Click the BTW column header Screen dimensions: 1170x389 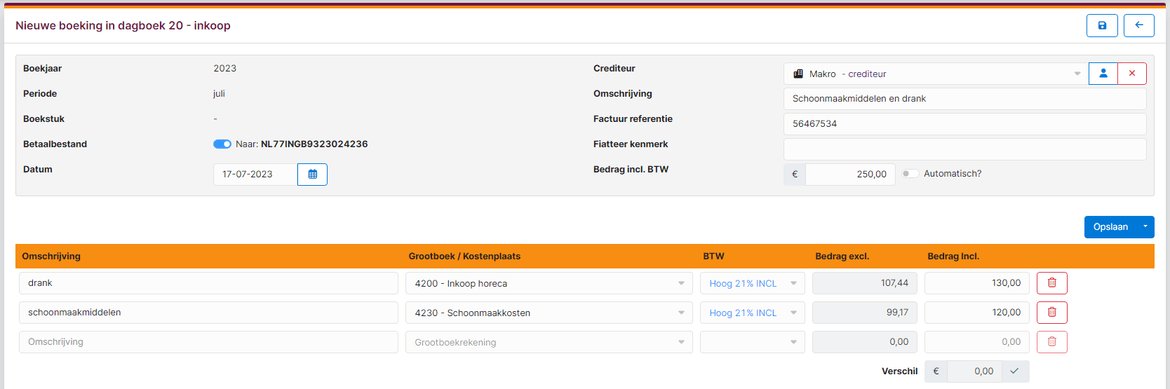(713, 256)
